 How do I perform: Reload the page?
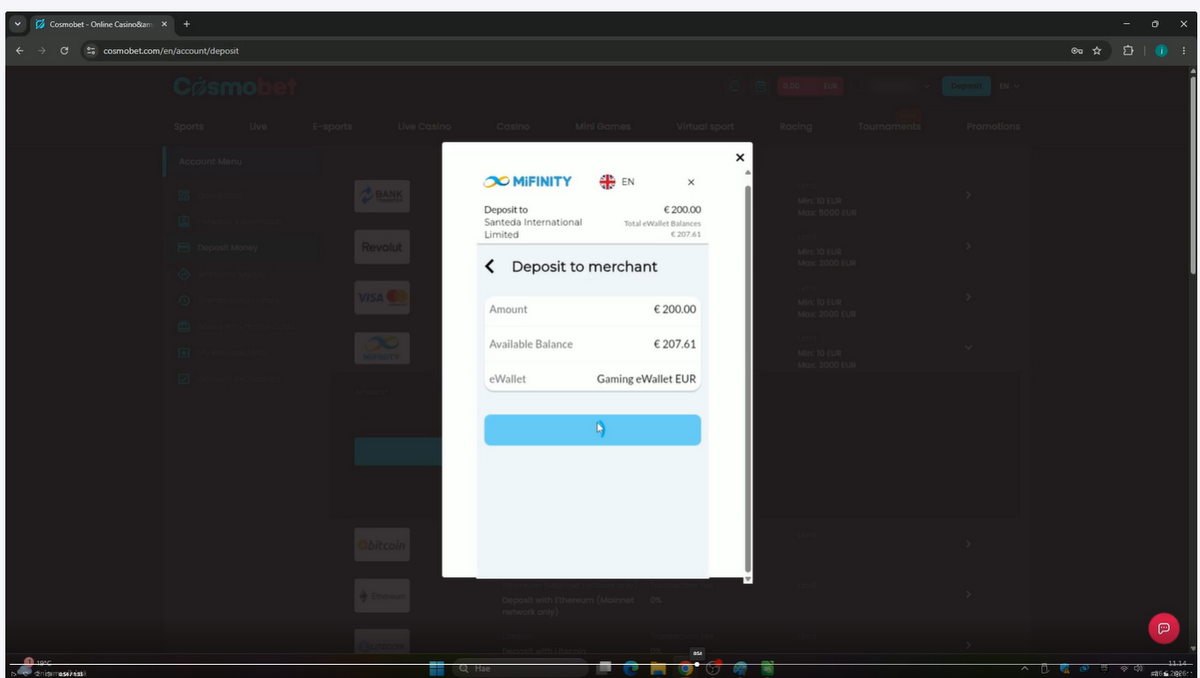(64, 50)
